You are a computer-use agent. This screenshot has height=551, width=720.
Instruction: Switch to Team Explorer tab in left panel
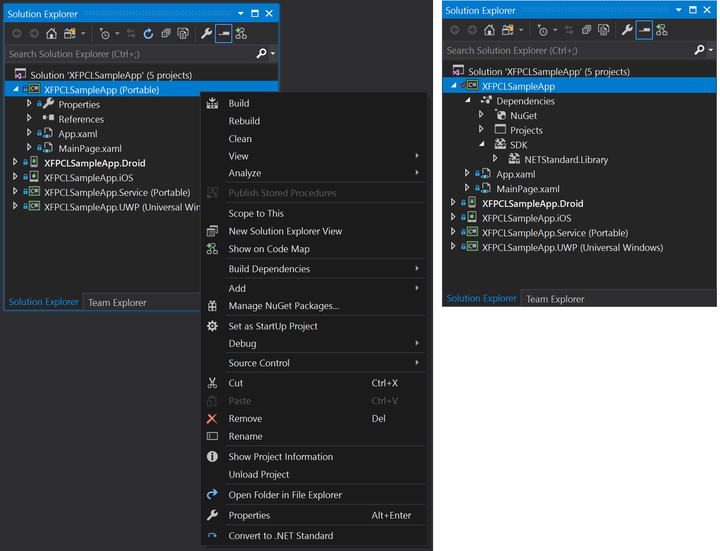coord(117,302)
